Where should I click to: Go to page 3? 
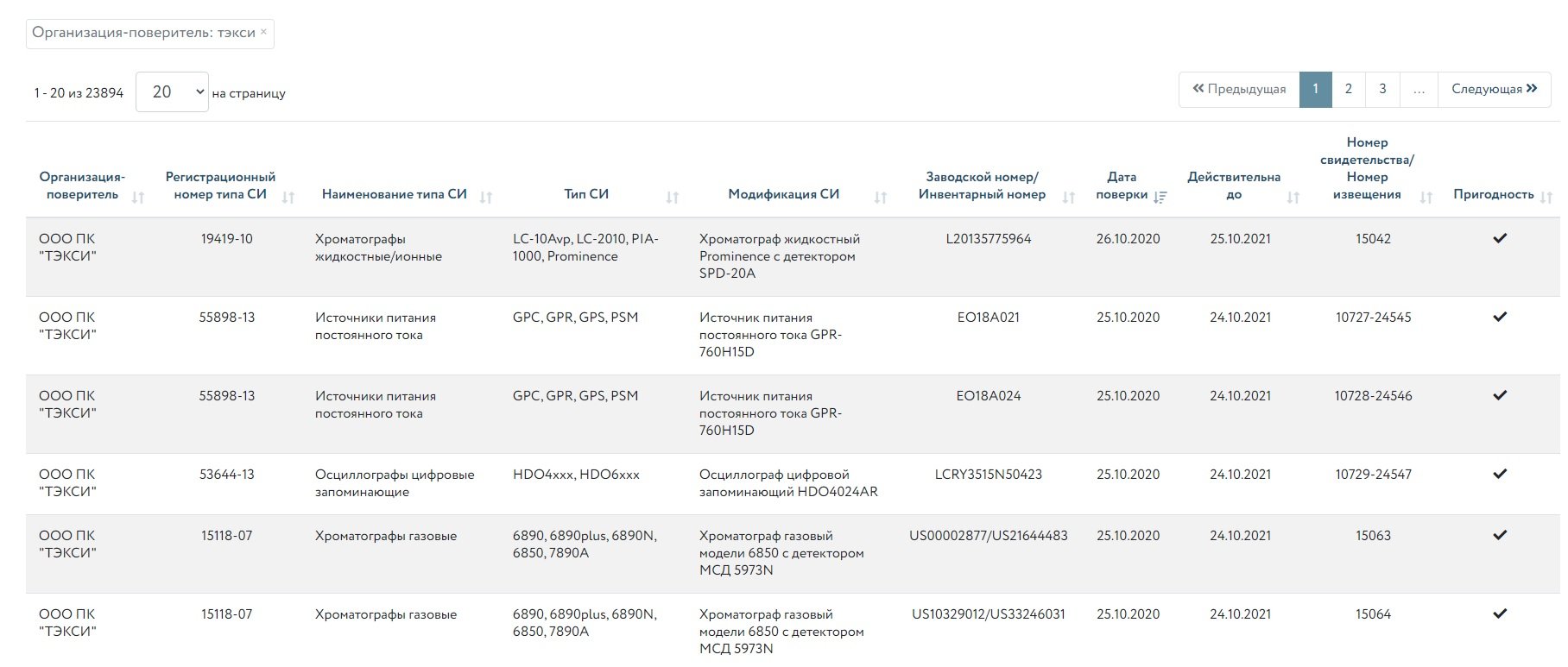1382,90
